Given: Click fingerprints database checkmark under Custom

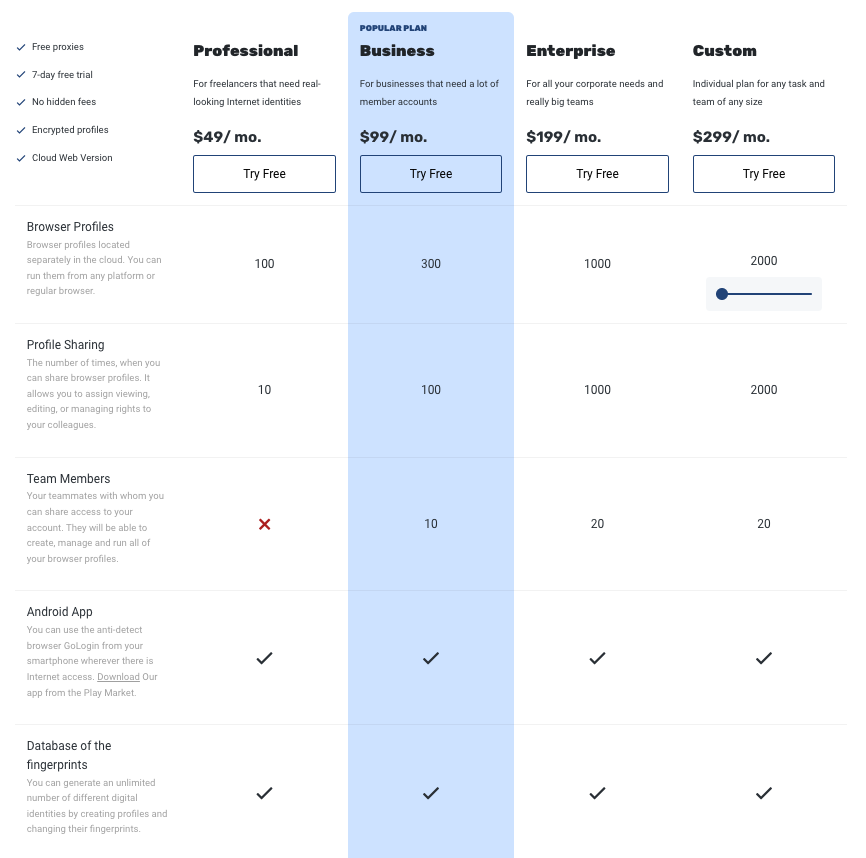Looking at the screenshot, I should pyautogui.click(x=764, y=793).
